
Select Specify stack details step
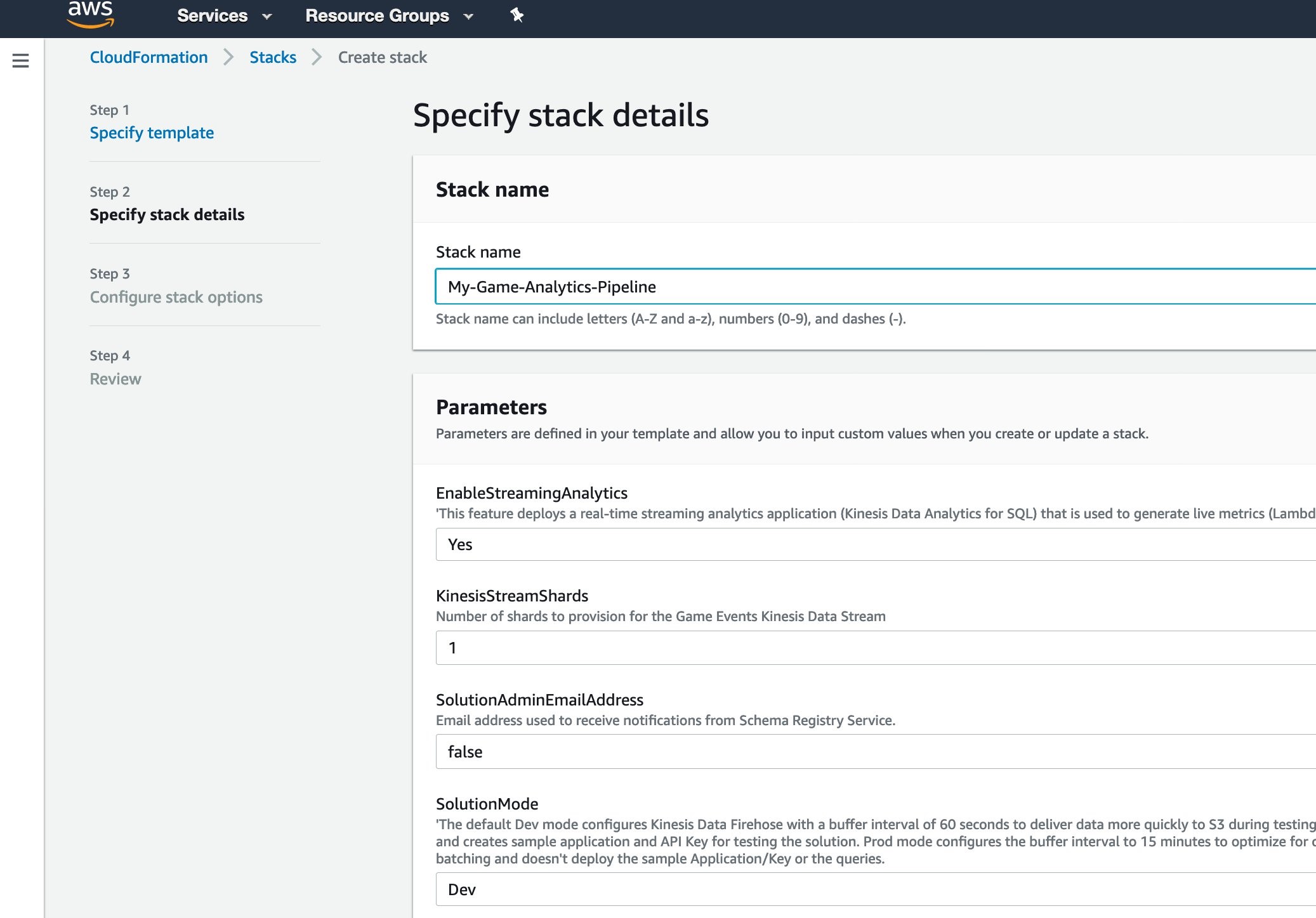tap(167, 214)
